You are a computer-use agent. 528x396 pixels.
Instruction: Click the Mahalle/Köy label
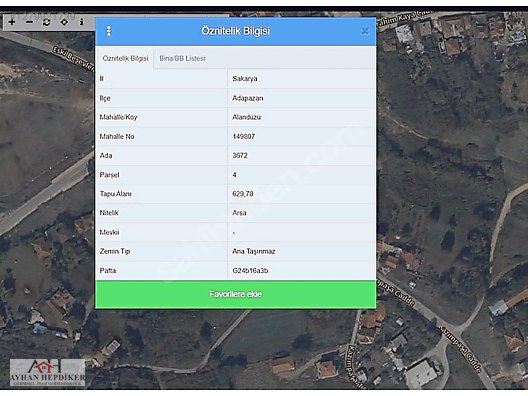tap(118, 117)
